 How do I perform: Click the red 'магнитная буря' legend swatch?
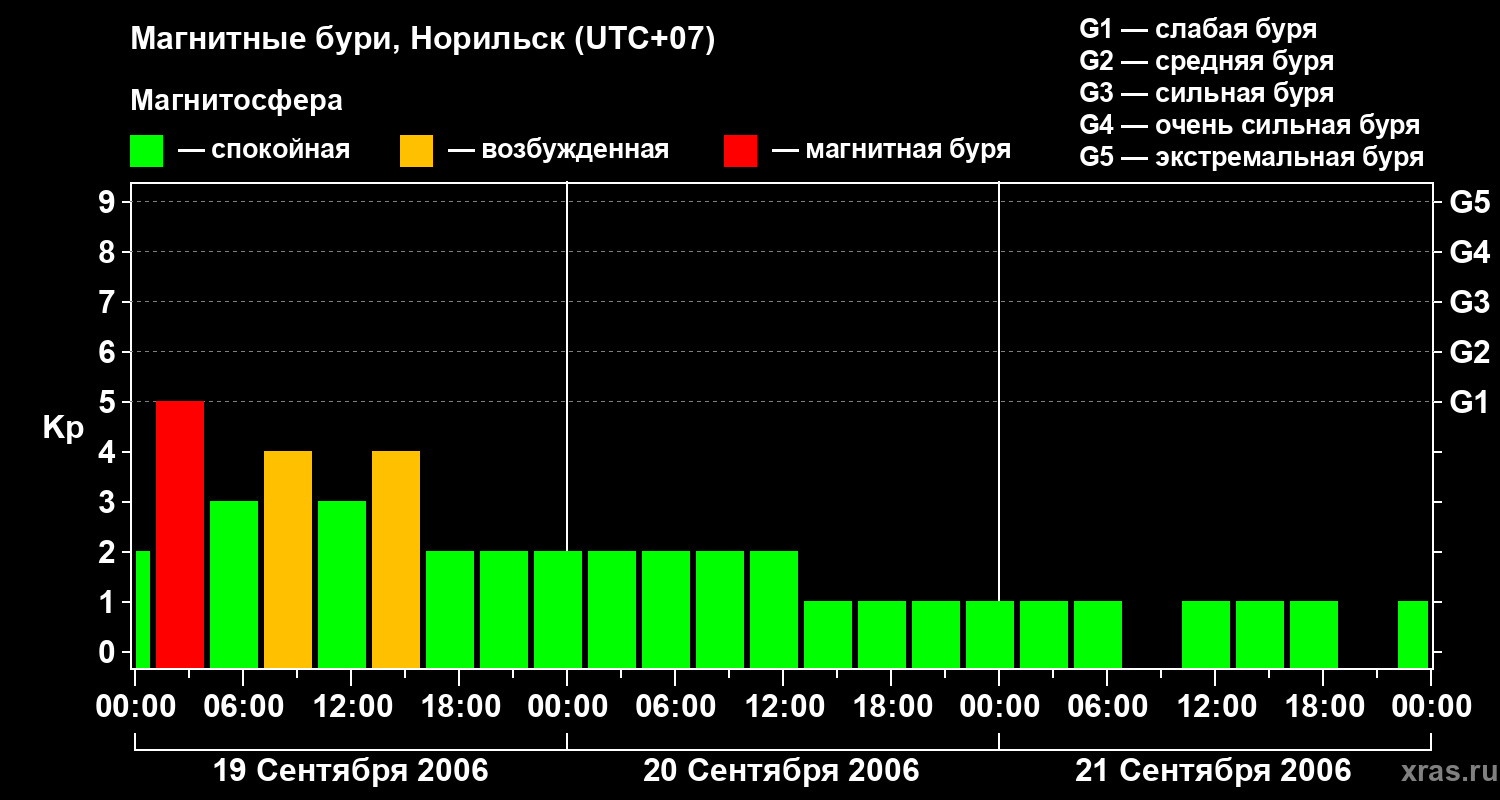point(741,151)
